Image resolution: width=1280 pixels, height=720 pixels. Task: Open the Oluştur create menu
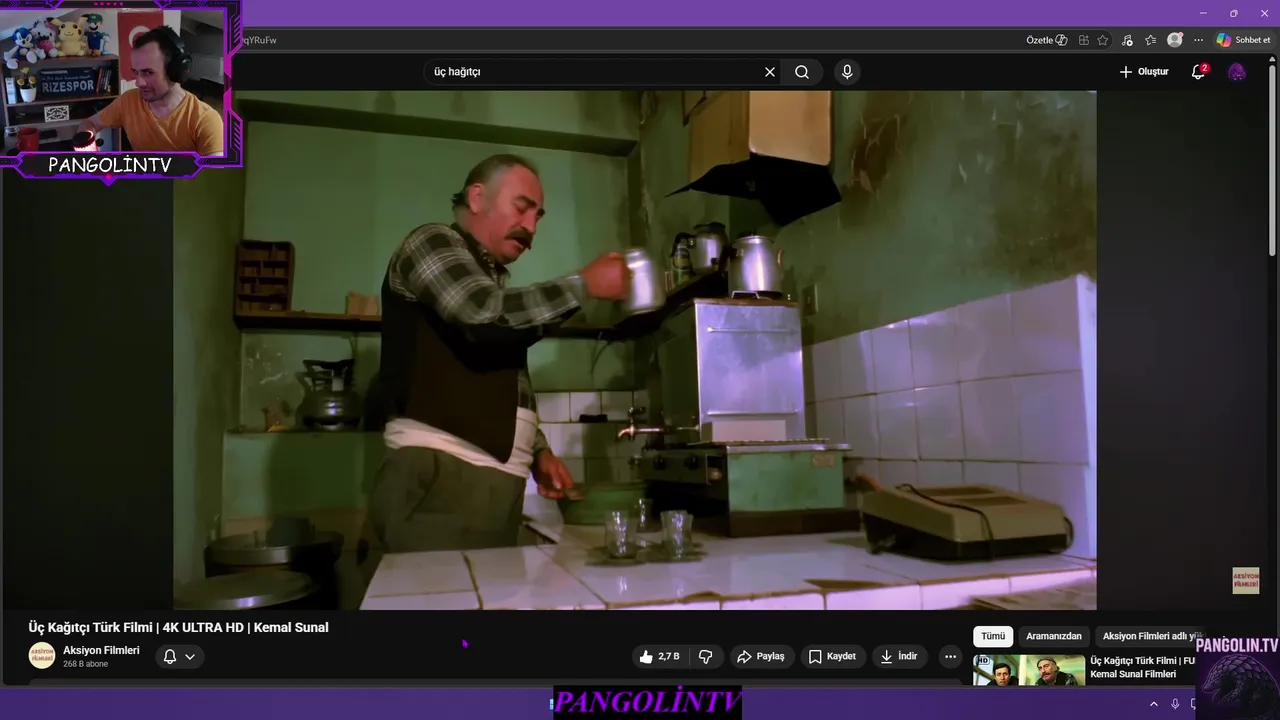pyautogui.click(x=1143, y=72)
